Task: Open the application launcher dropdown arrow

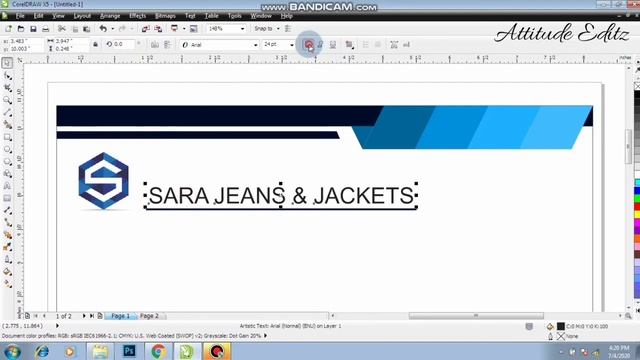Action: pyautogui.click(x=184, y=29)
